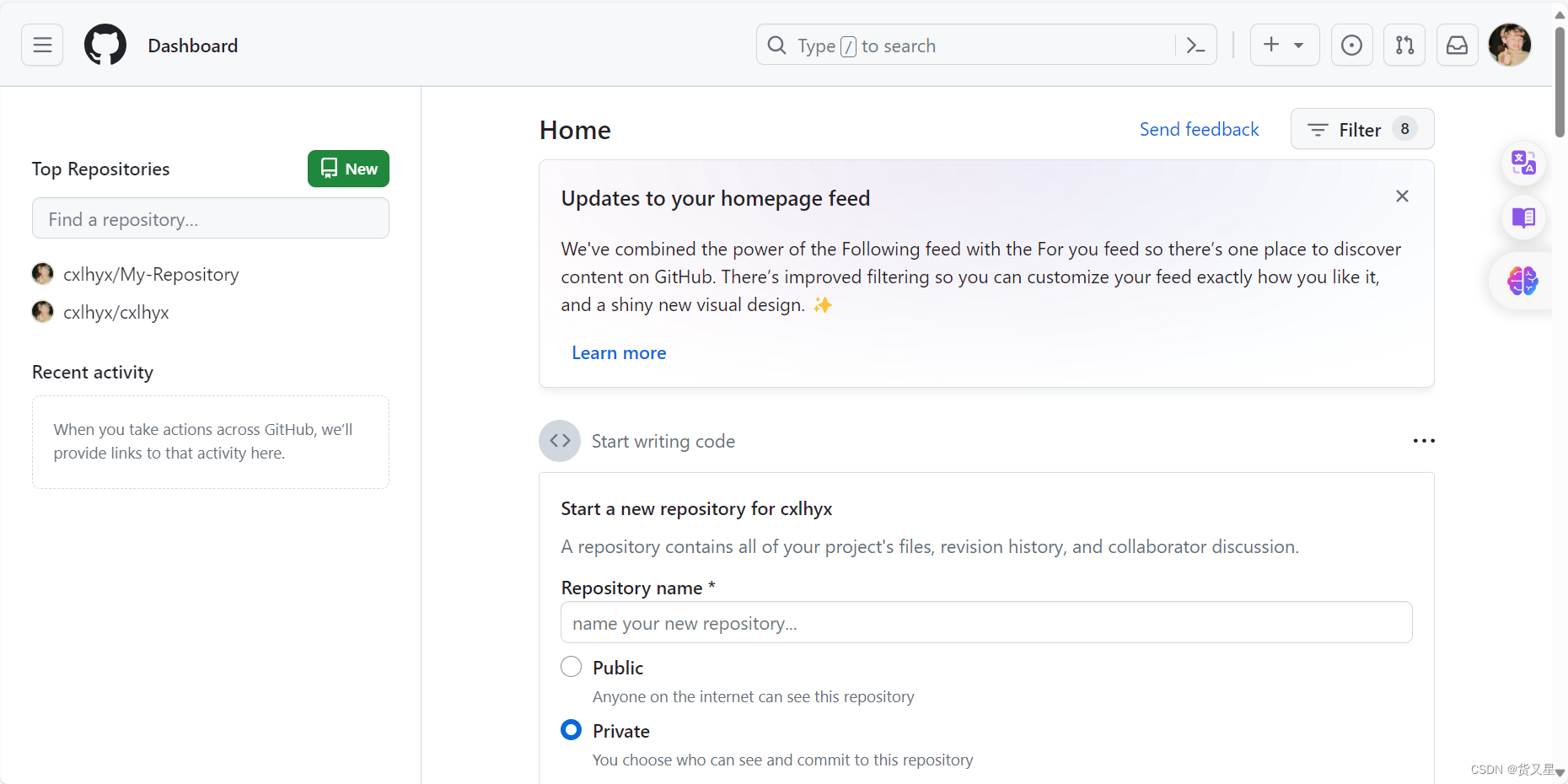
Task: Click 'You choose who can see and commit' description
Action: tap(782, 760)
